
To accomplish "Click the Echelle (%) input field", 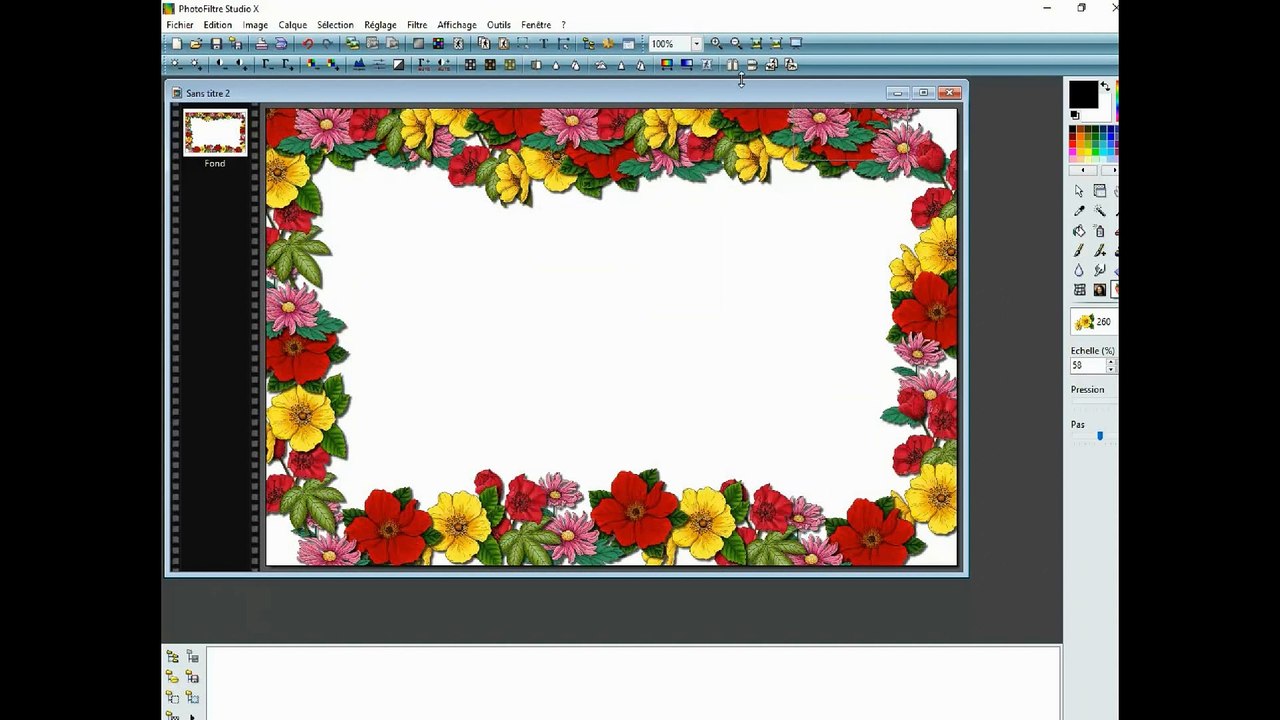I will (x=1087, y=366).
